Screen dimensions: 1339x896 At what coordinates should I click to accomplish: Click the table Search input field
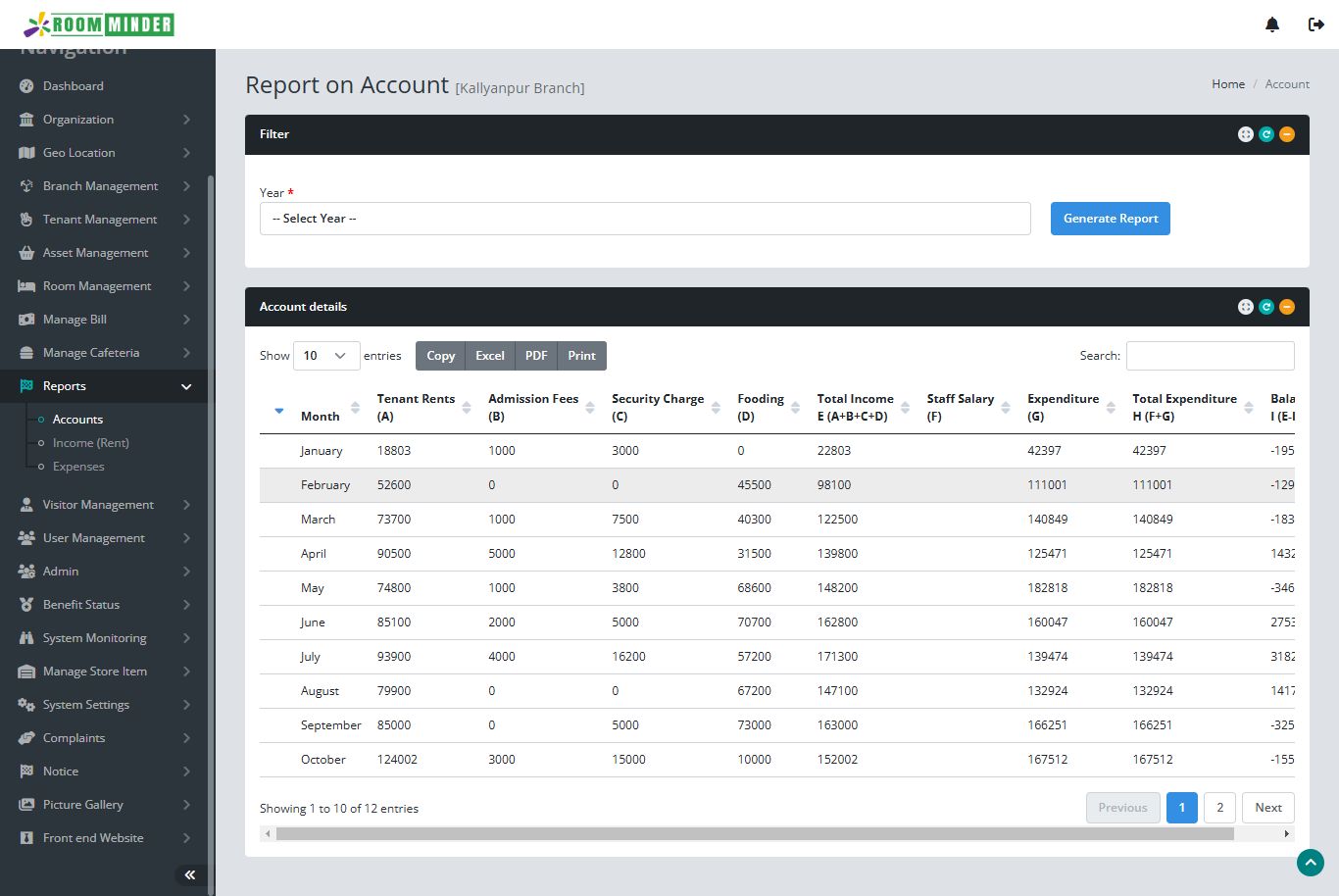(1210, 356)
